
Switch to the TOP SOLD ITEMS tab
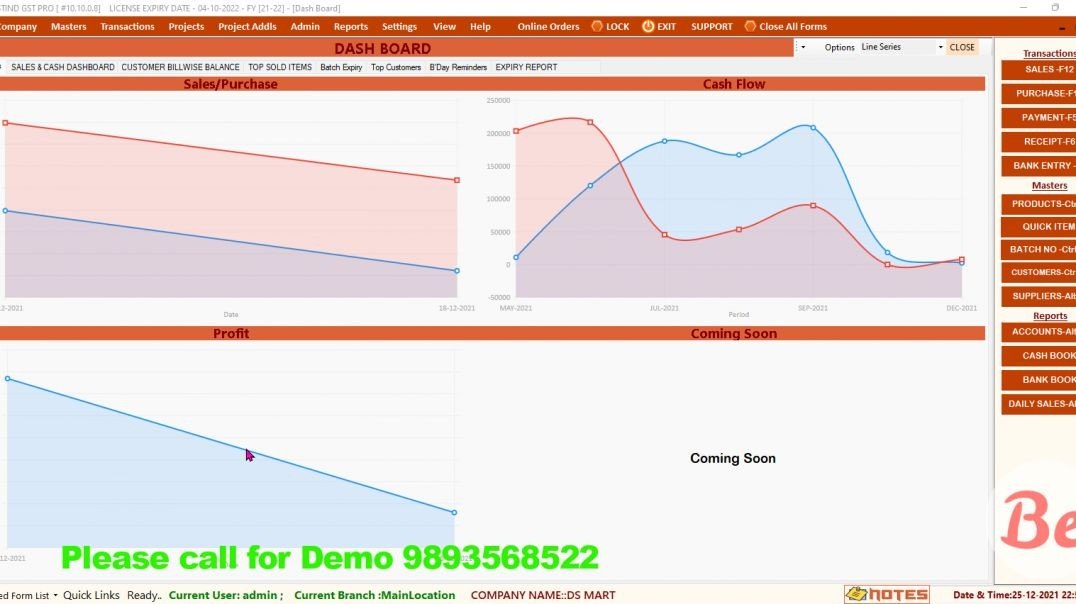point(280,67)
